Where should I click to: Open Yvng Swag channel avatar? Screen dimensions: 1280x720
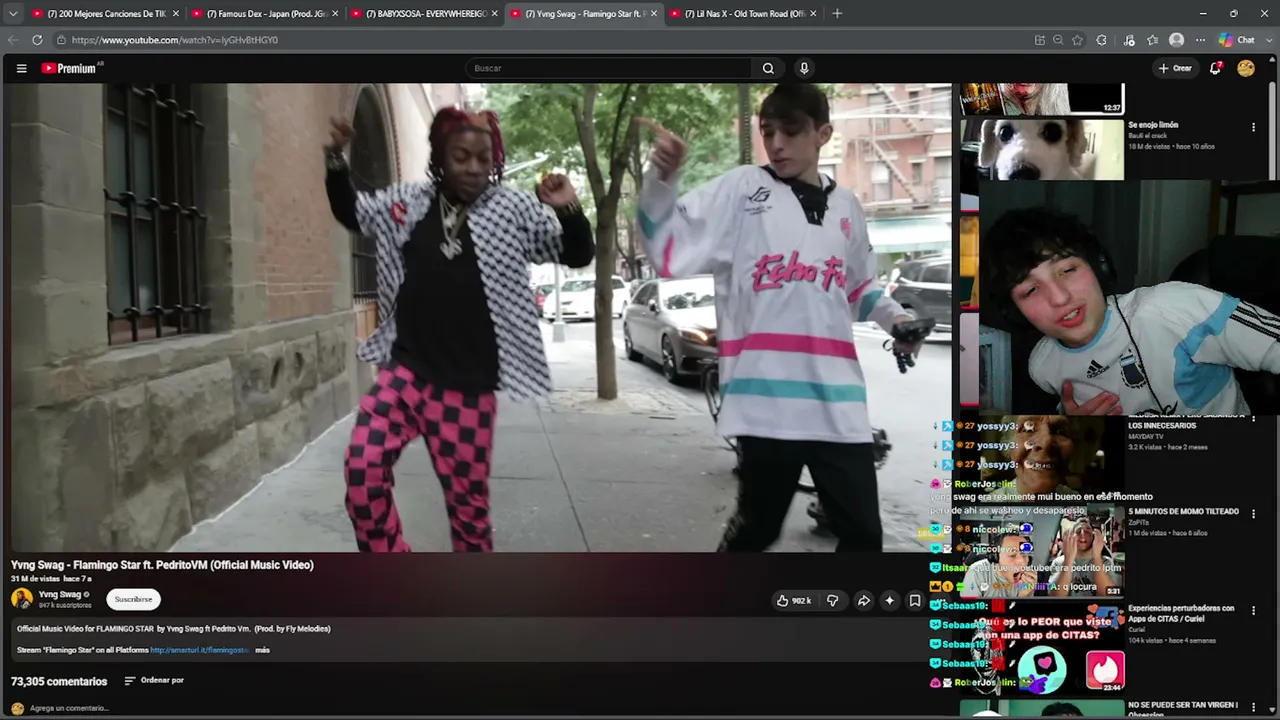click(x=21, y=598)
